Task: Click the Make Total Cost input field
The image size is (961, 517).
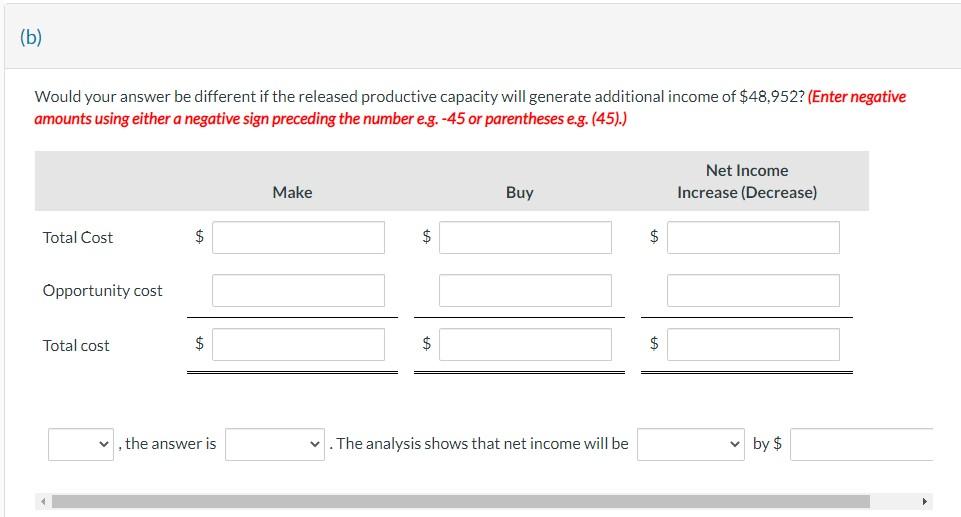Action: coord(298,238)
